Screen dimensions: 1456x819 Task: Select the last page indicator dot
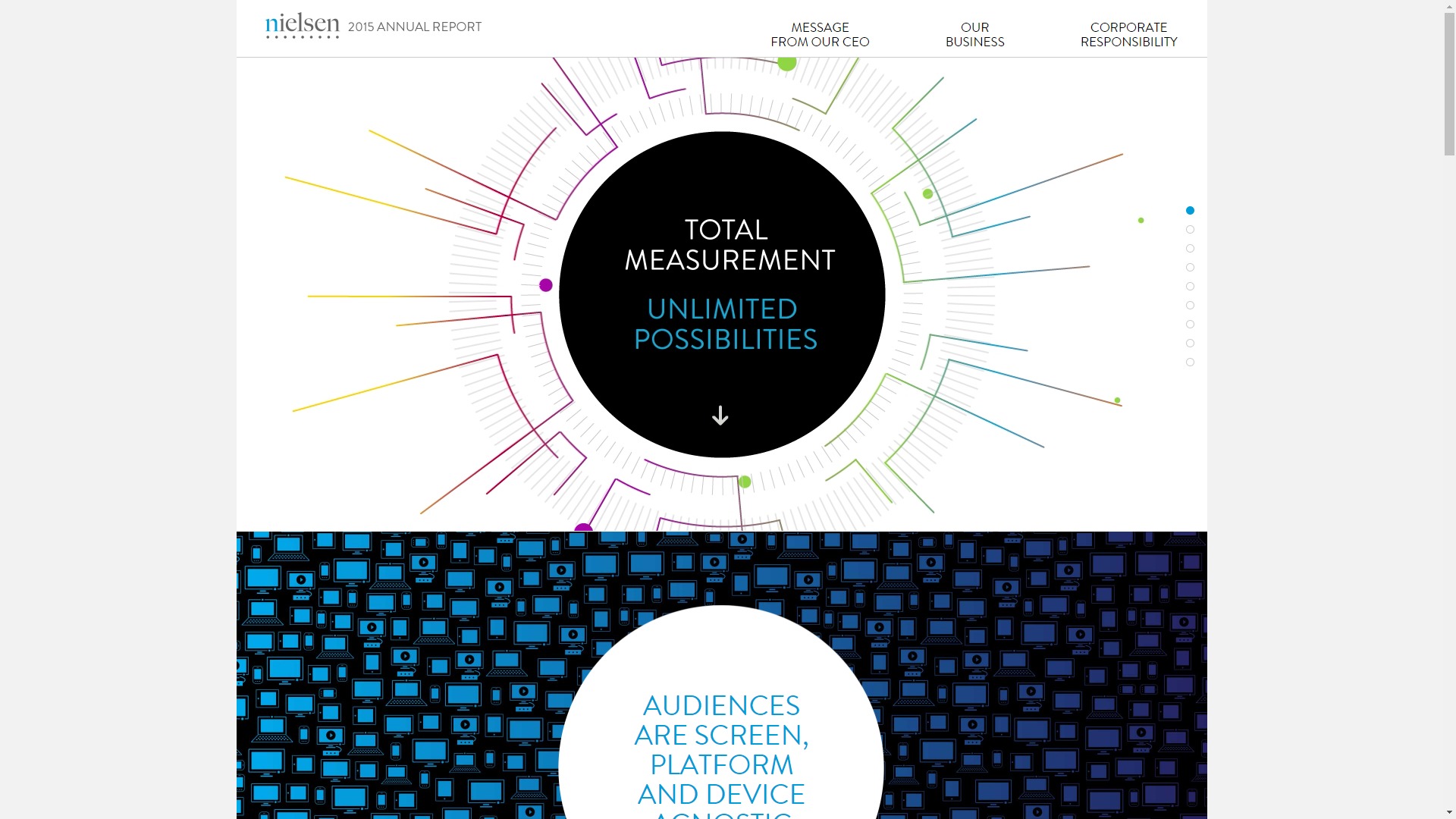[1190, 362]
